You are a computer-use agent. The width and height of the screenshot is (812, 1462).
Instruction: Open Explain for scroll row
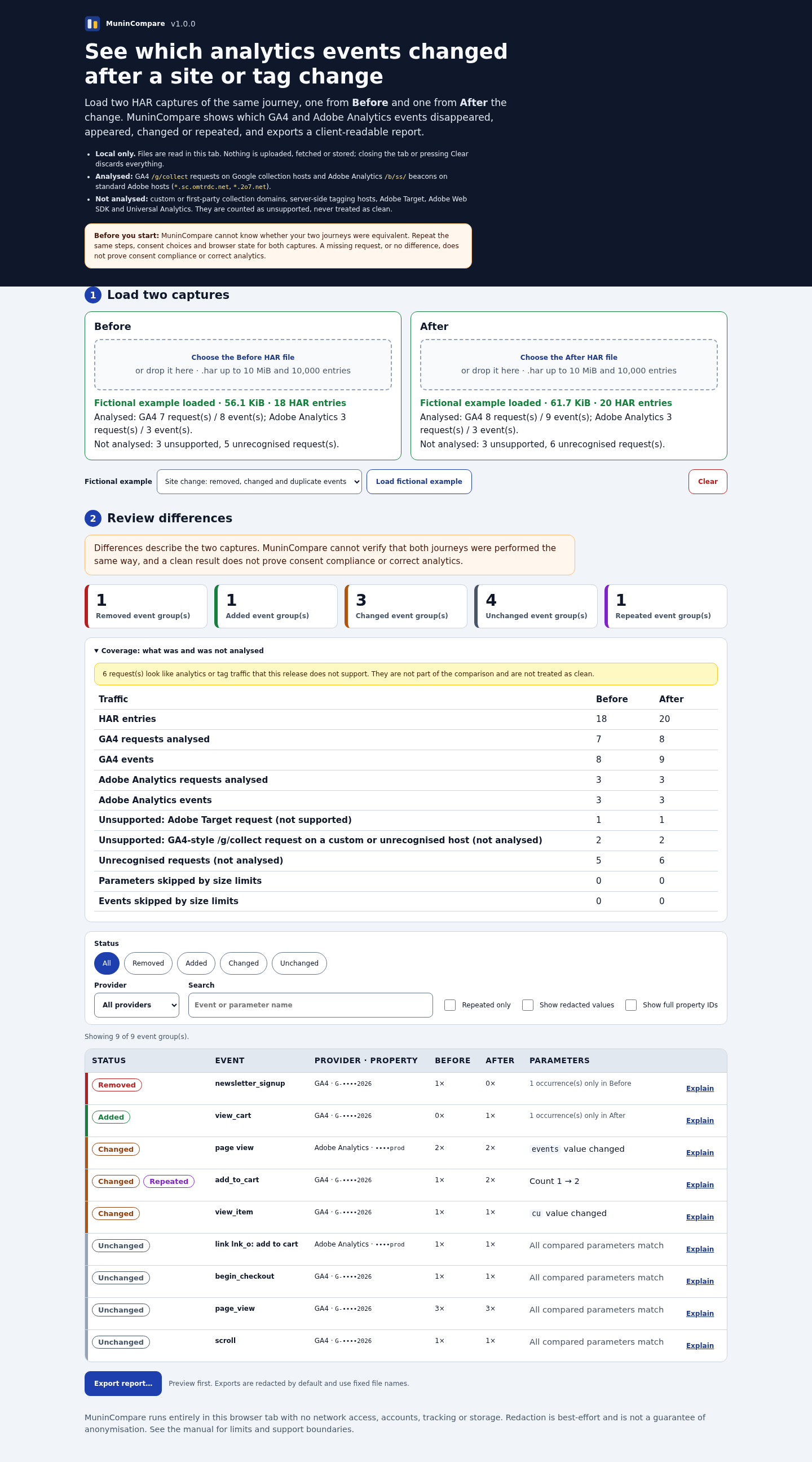pyautogui.click(x=700, y=1346)
